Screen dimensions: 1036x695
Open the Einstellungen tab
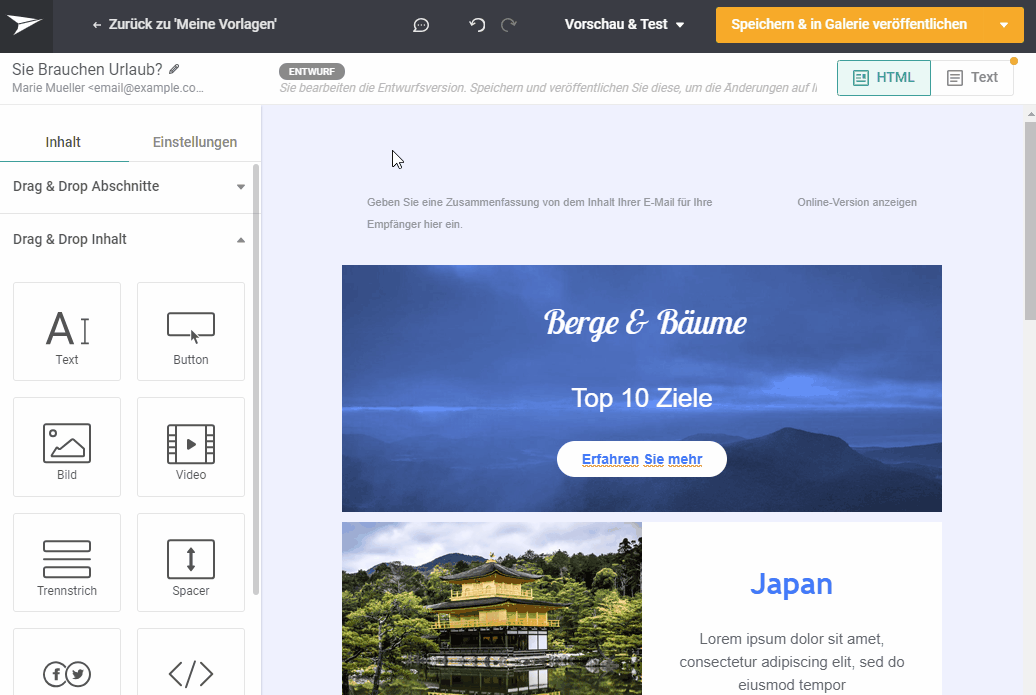(x=195, y=142)
